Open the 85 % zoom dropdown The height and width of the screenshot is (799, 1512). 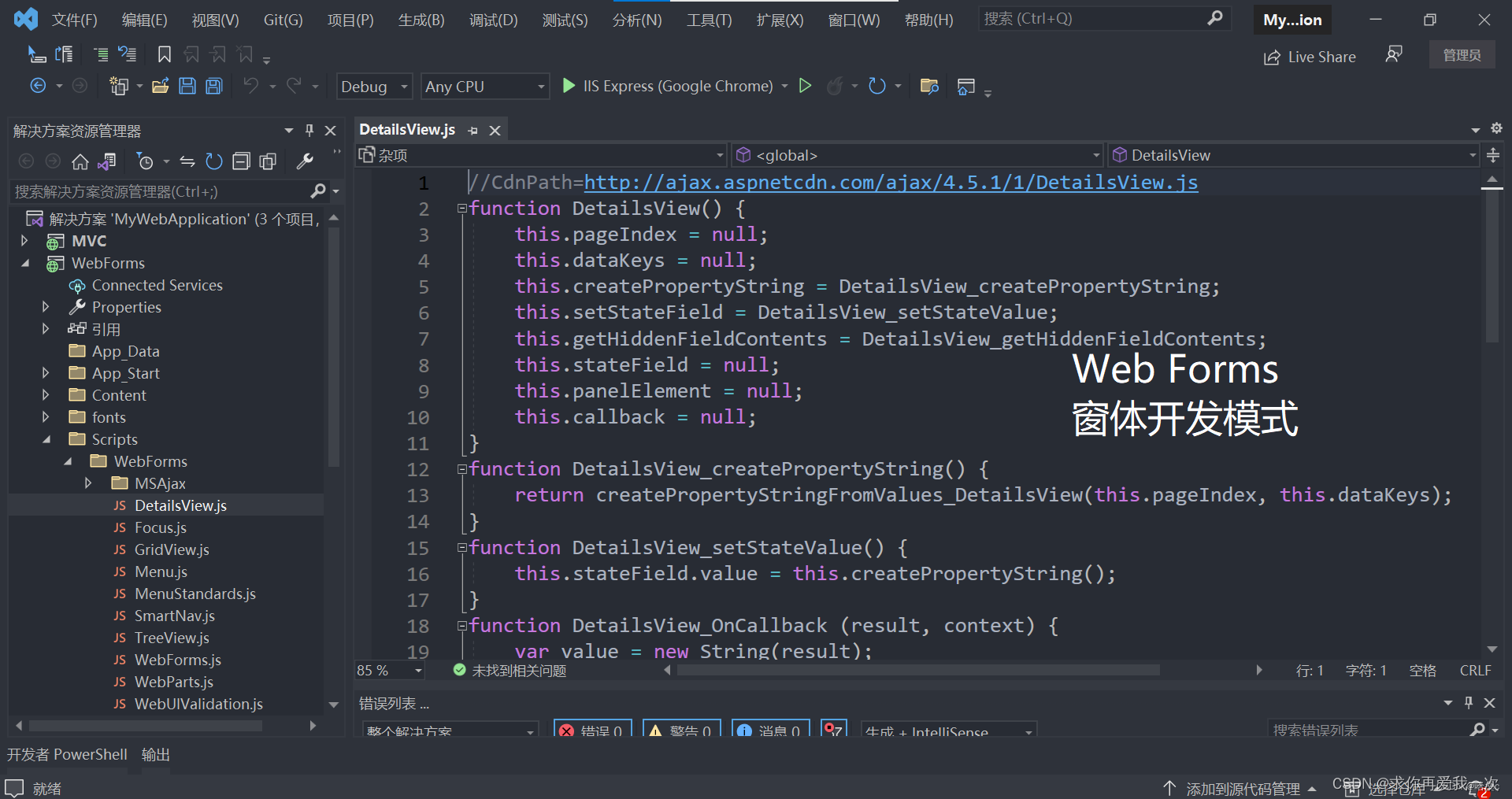(390, 671)
